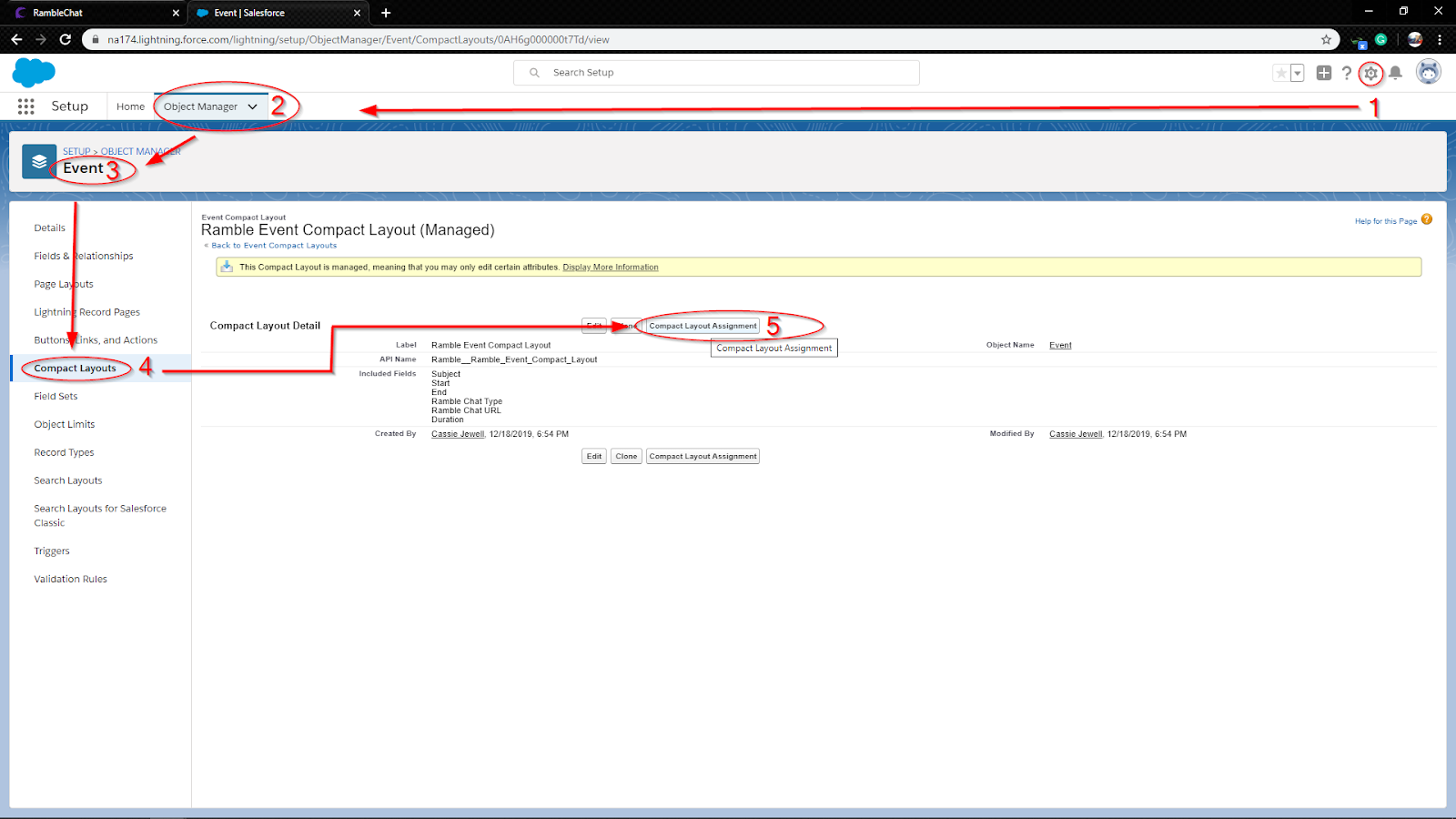Screen dimensions: 1456x819
Task: Close the RambleChat tab
Action: [x=176, y=13]
